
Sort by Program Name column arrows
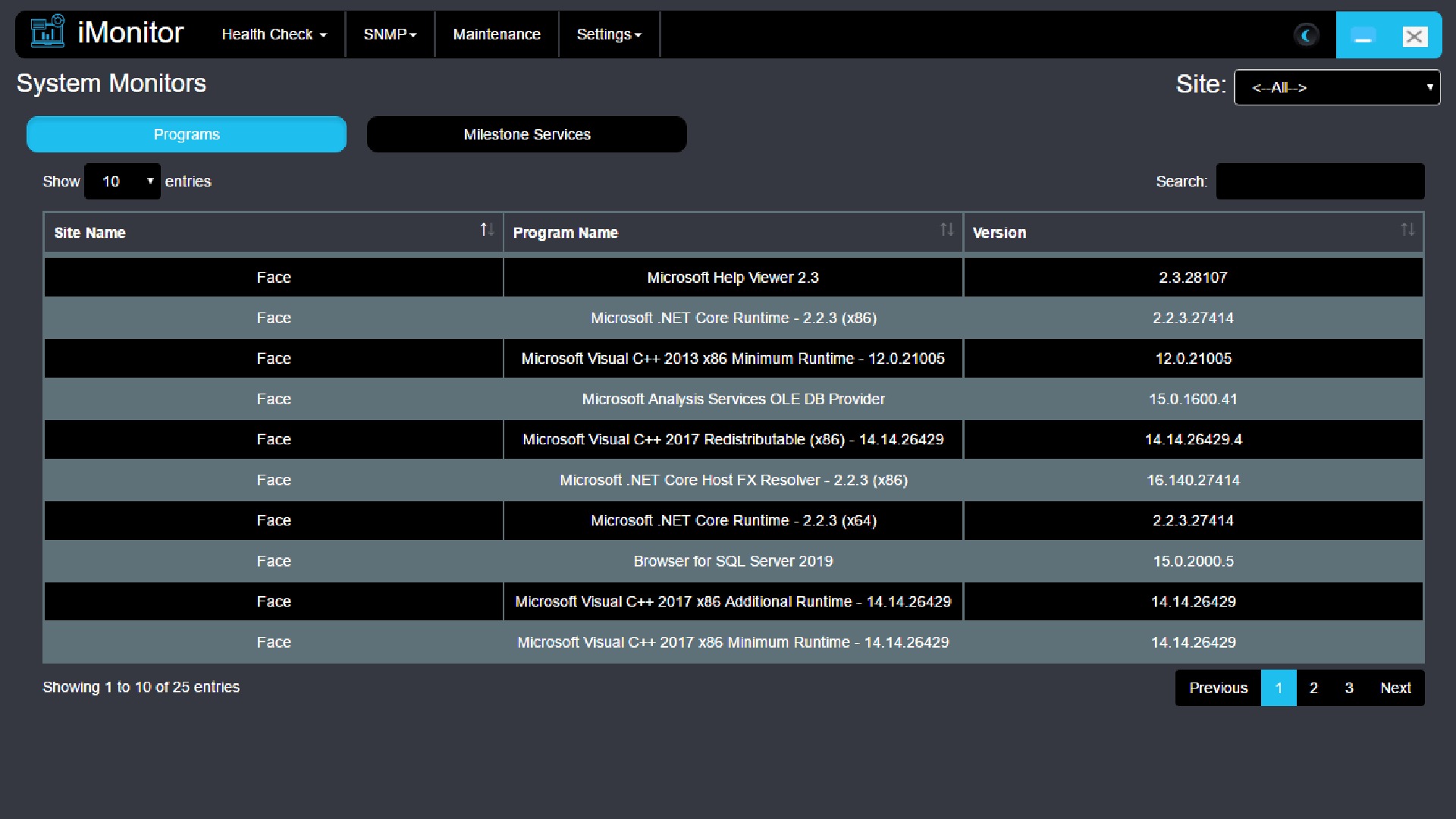tap(947, 230)
